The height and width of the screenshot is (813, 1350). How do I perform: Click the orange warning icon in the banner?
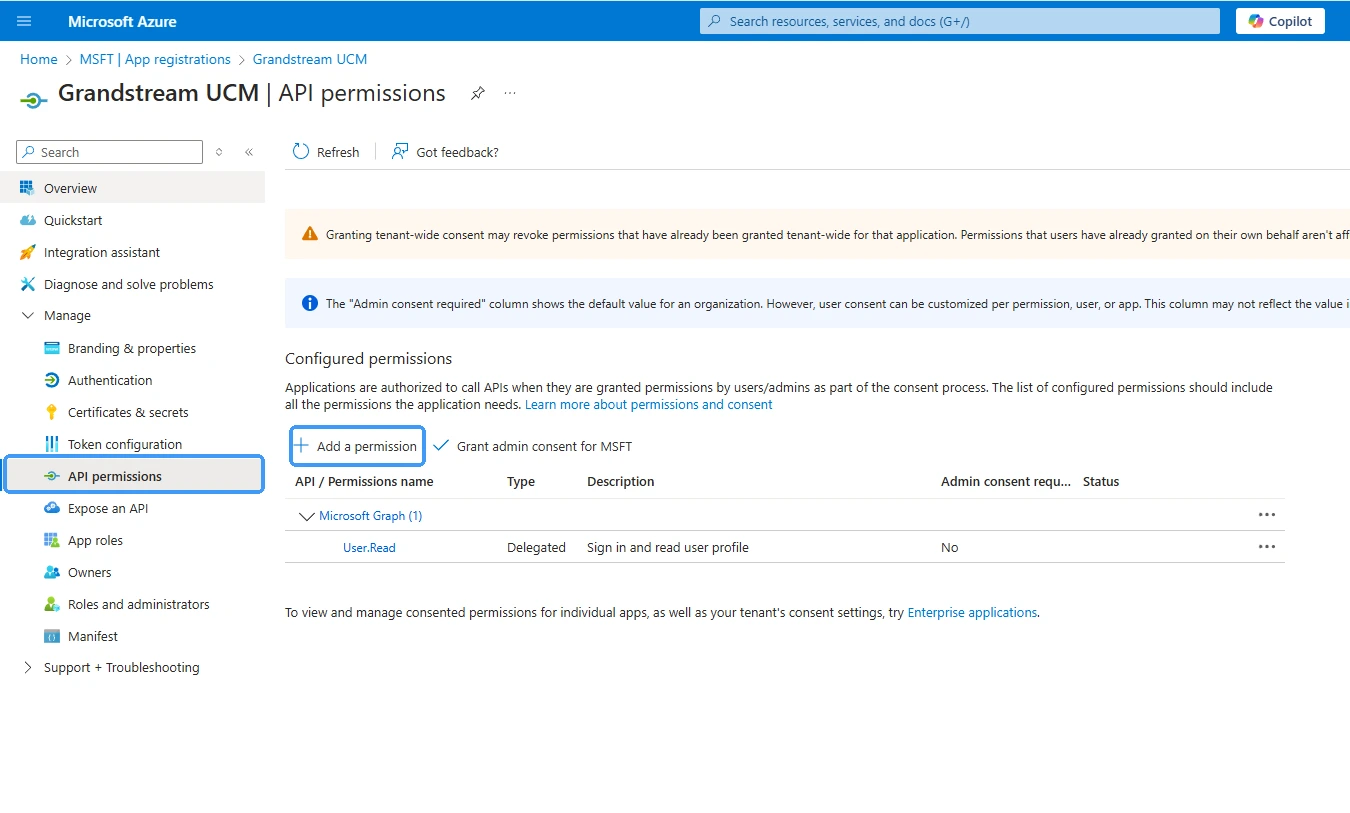pyautogui.click(x=310, y=234)
